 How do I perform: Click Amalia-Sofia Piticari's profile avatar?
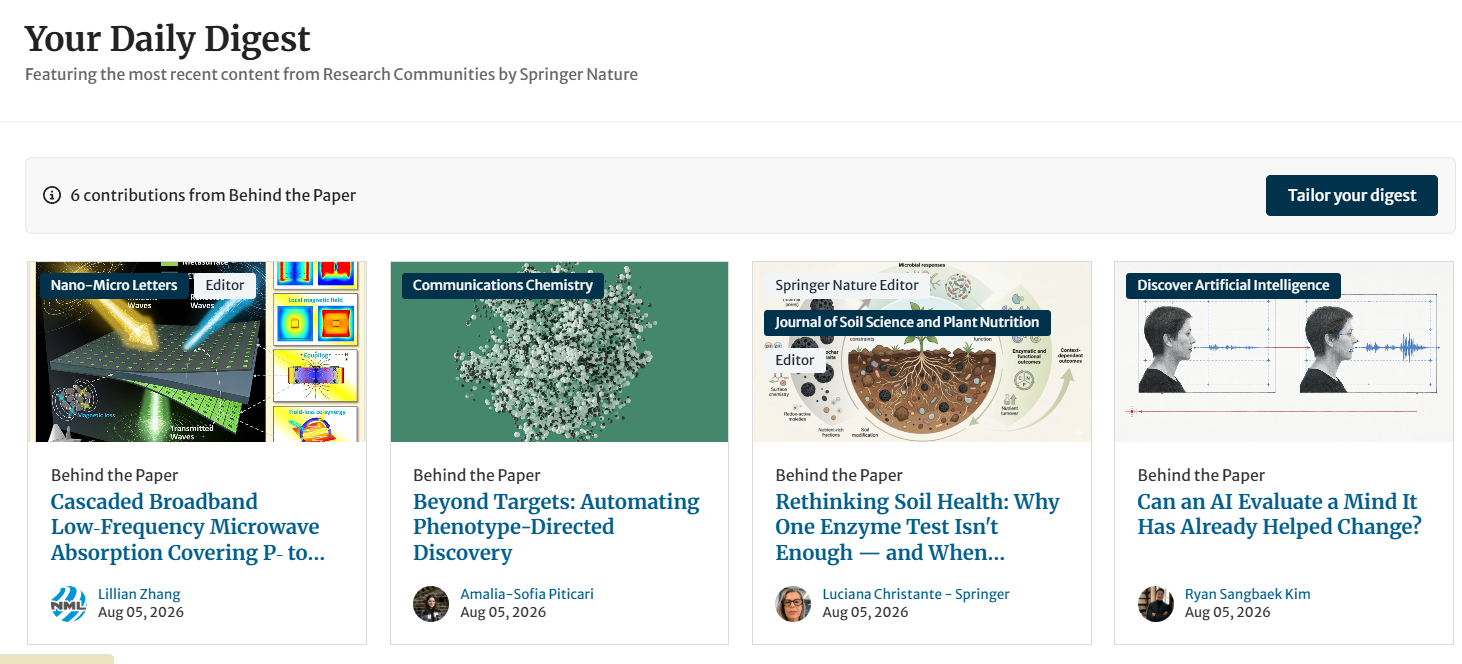pyautogui.click(x=431, y=604)
